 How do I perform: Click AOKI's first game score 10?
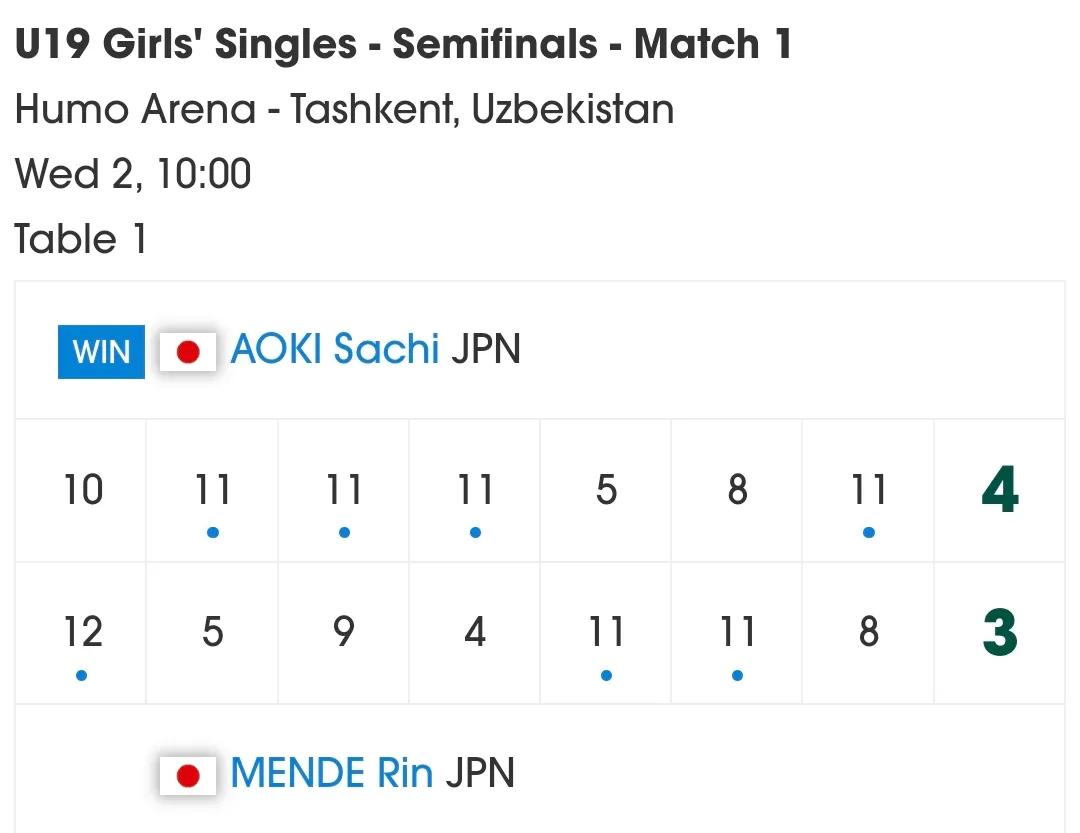(83, 490)
